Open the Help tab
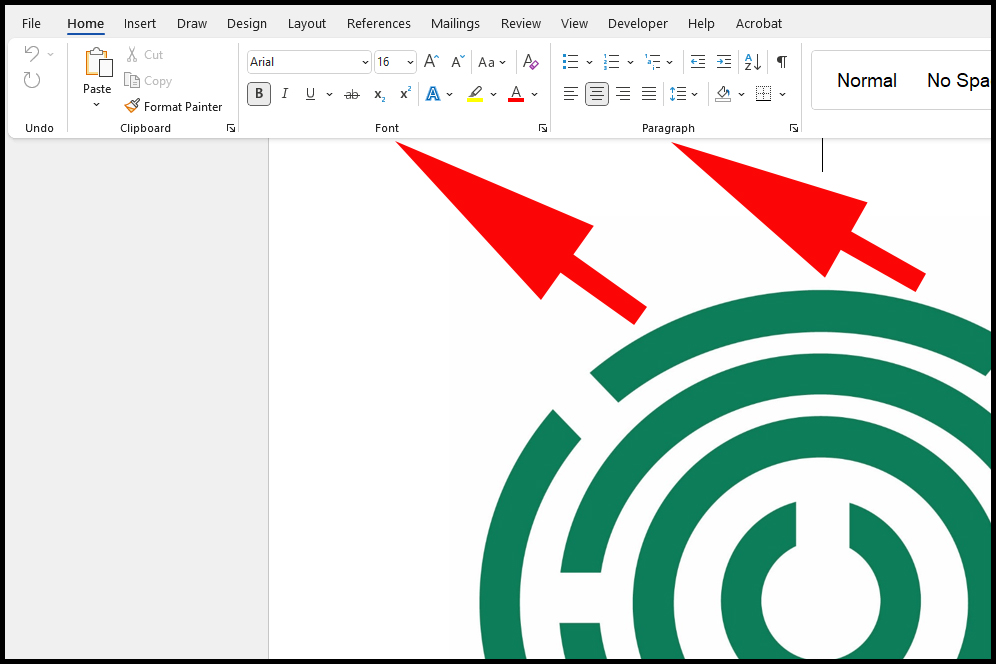The width and height of the screenshot is (996, 664). 701,24
